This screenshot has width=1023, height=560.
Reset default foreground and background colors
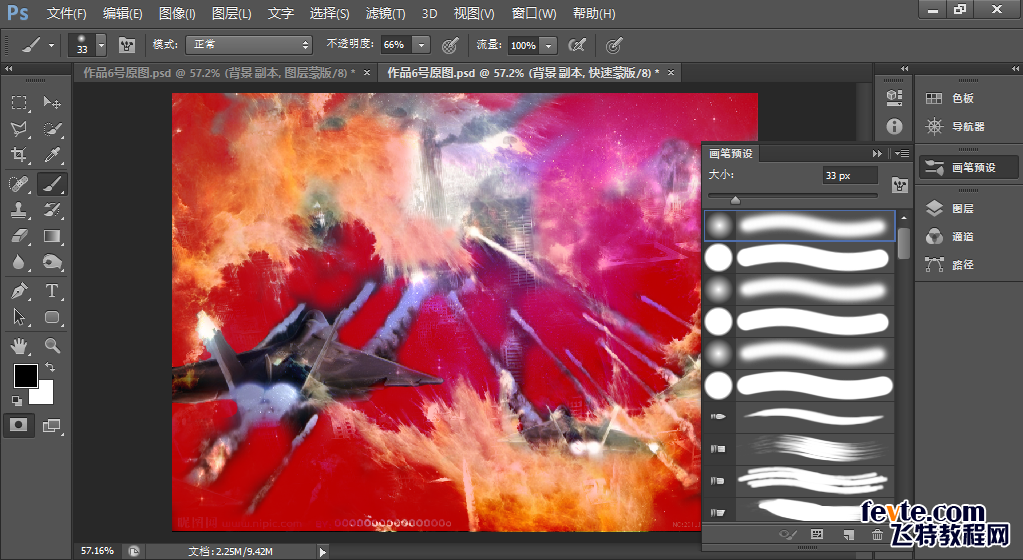click(x=17, y=400)
